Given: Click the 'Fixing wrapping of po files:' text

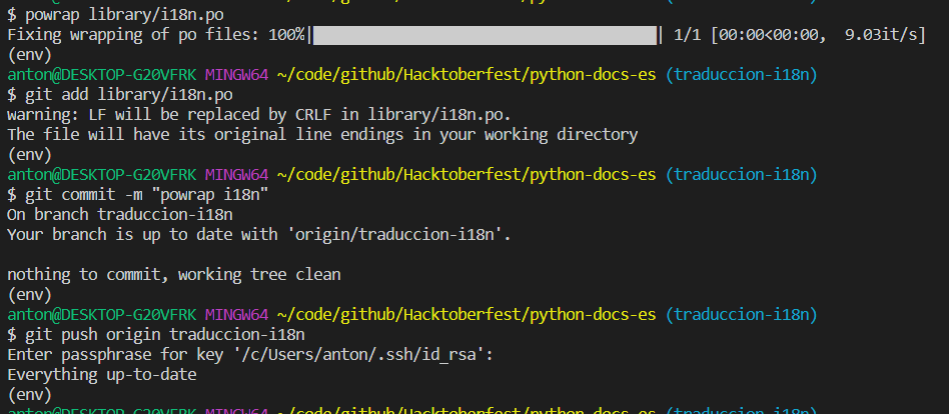Looking at the screenshot, I should 134,35.
